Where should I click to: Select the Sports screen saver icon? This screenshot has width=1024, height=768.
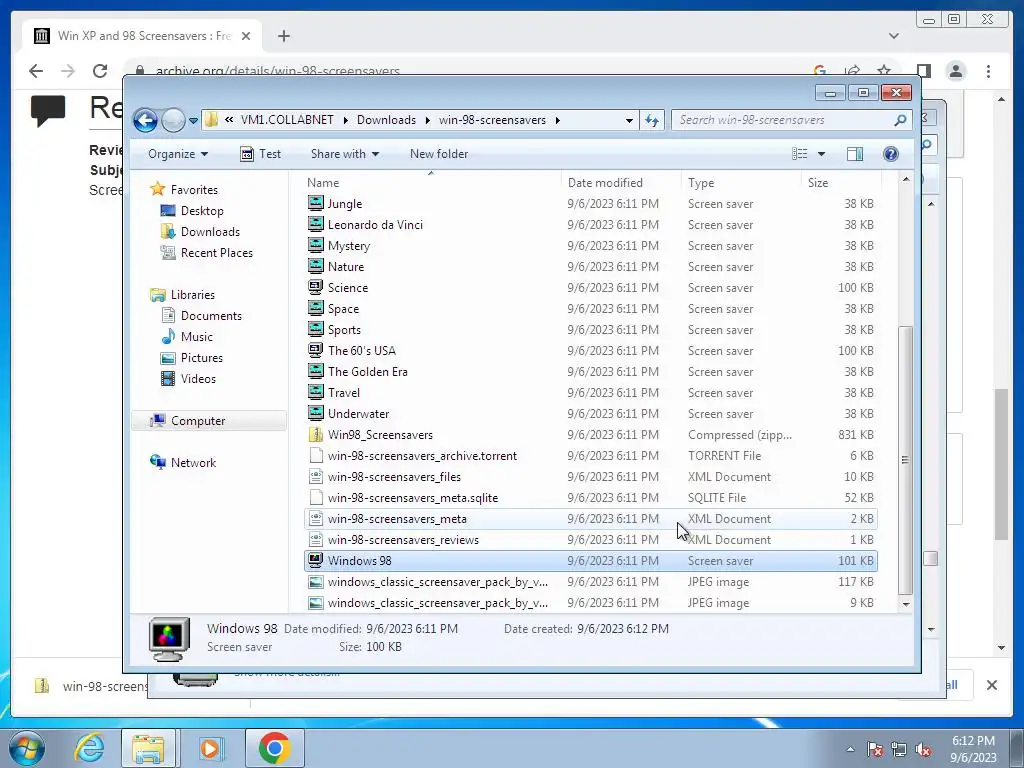(x=315, y=330)
